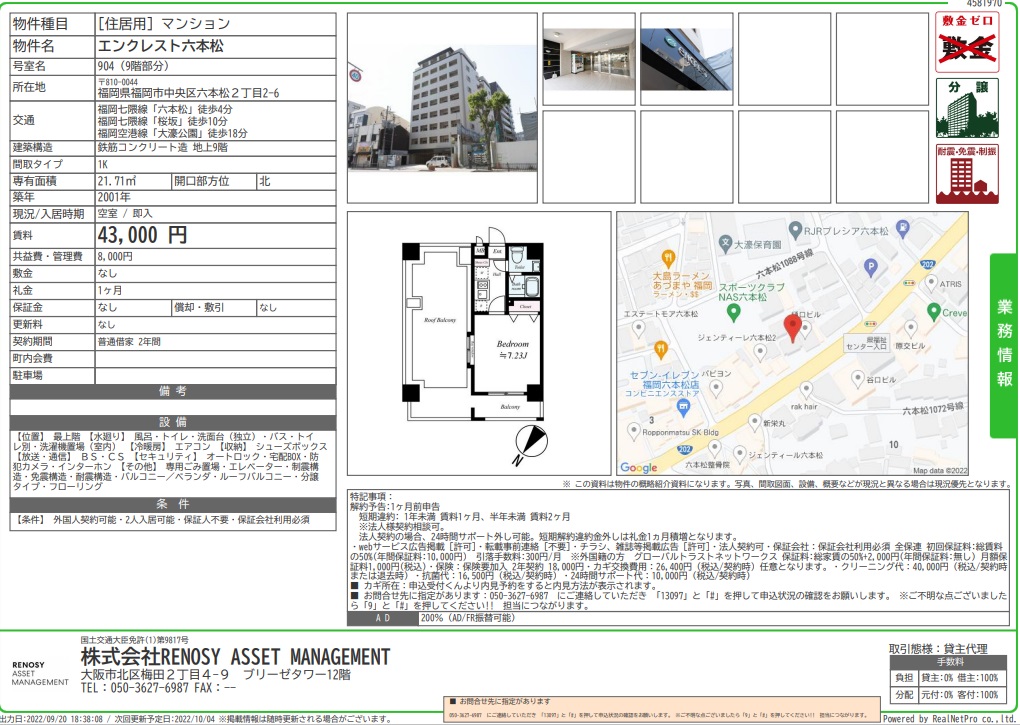Click the 福岡七隈線「六本松」徒歩4分 access line
Viewport: 1020px width, 725px height.
pyautogui.click(x=165, y=109)
